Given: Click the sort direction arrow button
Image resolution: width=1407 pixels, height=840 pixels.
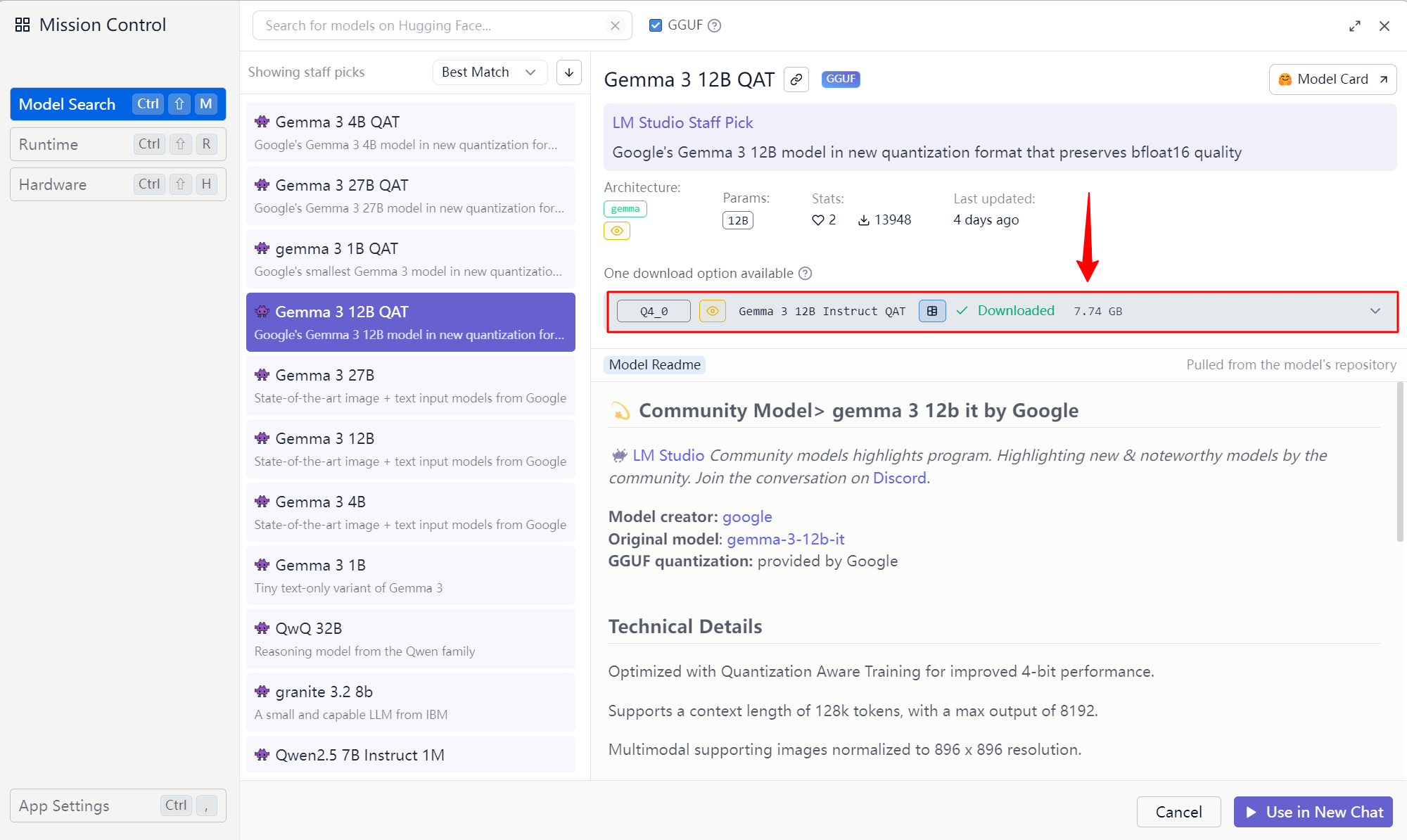Looking at the screenshot, I should tap(568, 72).
